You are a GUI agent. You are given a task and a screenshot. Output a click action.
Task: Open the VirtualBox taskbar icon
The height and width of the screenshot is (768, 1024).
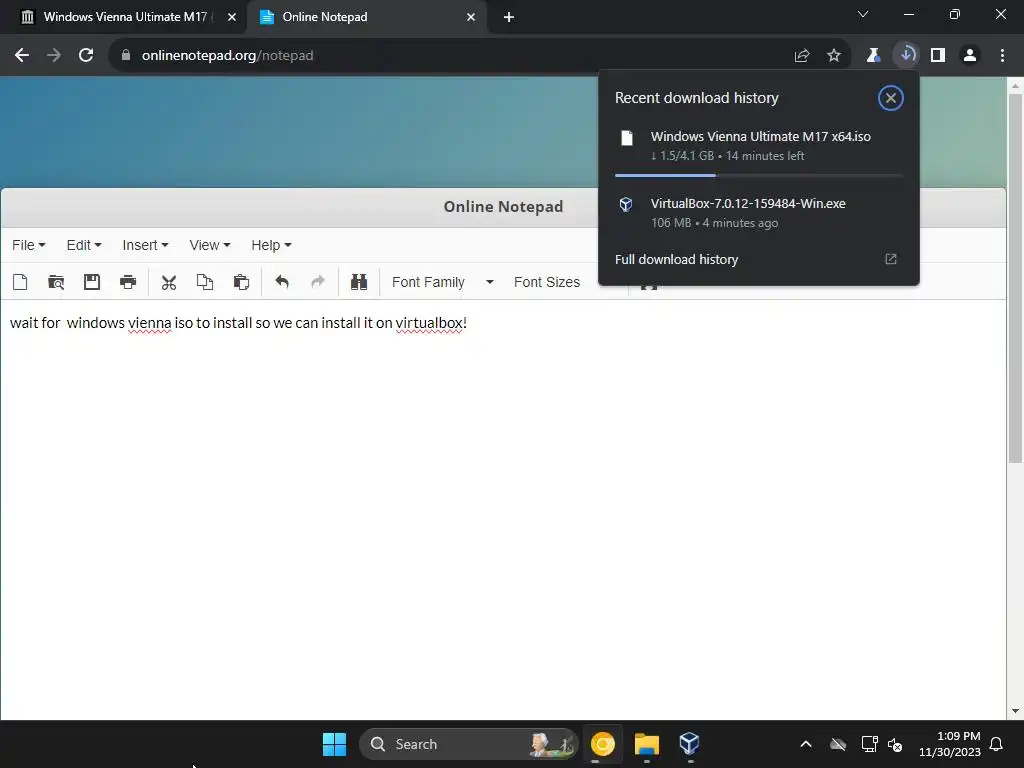(x=690, y=744)
